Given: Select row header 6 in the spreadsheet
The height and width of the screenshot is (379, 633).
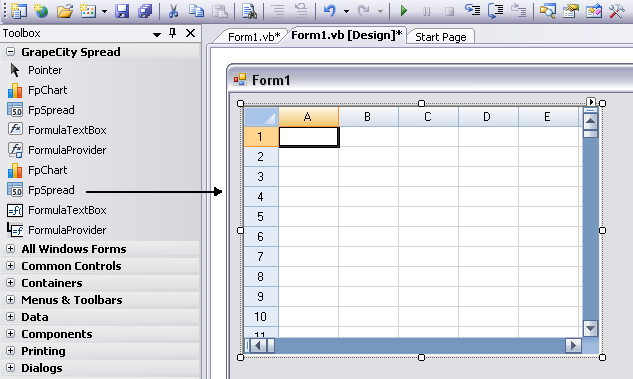Looking at the screenshot, I should click(x=261, y=237).
